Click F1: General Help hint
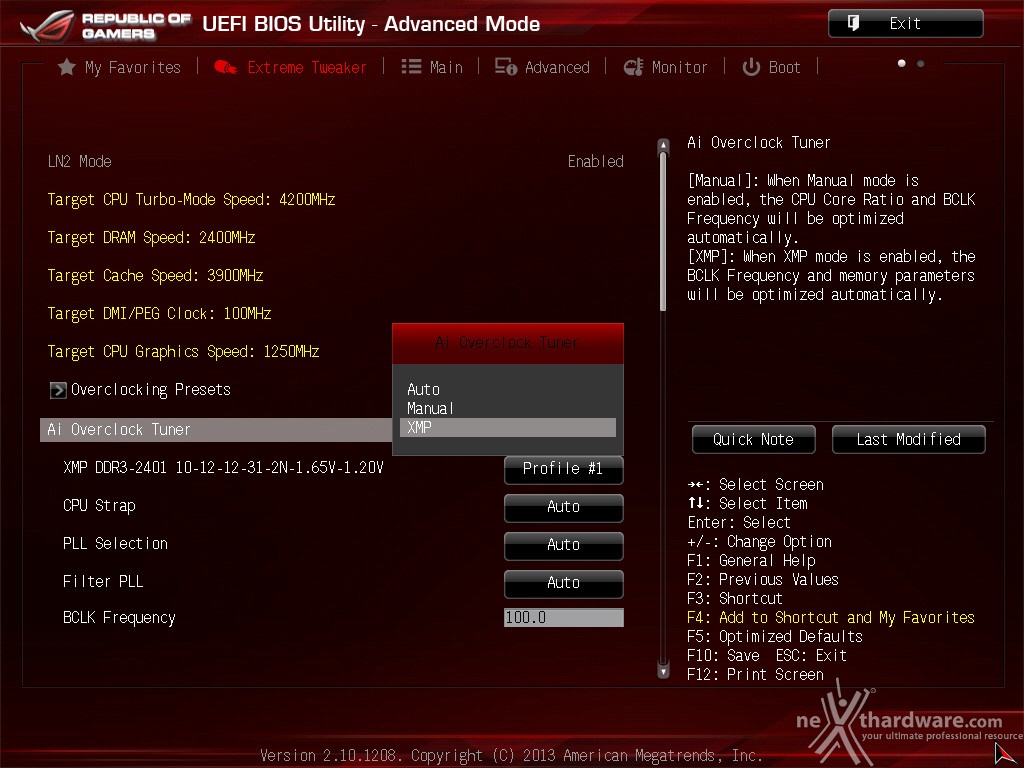 coord(751,561)
